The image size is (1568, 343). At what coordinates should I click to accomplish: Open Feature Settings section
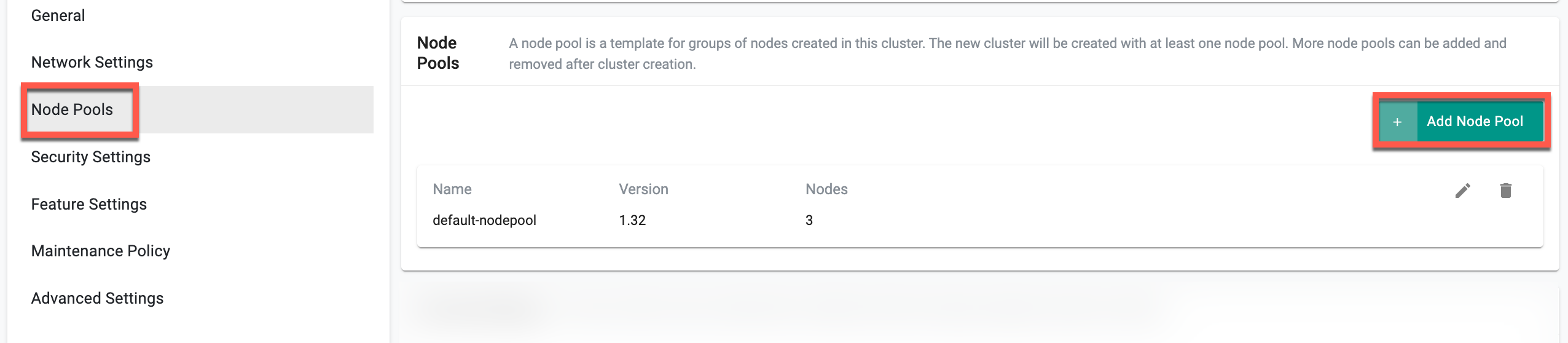(89, 204)
